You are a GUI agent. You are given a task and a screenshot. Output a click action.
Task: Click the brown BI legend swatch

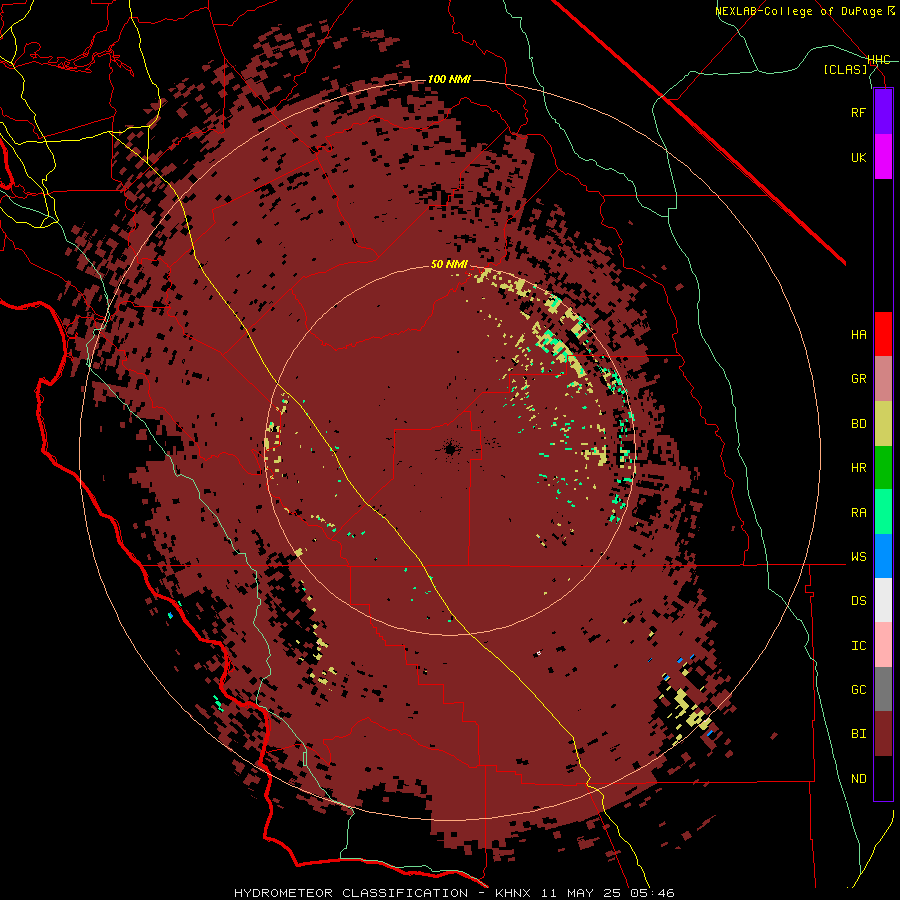click(x=883, y=734)
